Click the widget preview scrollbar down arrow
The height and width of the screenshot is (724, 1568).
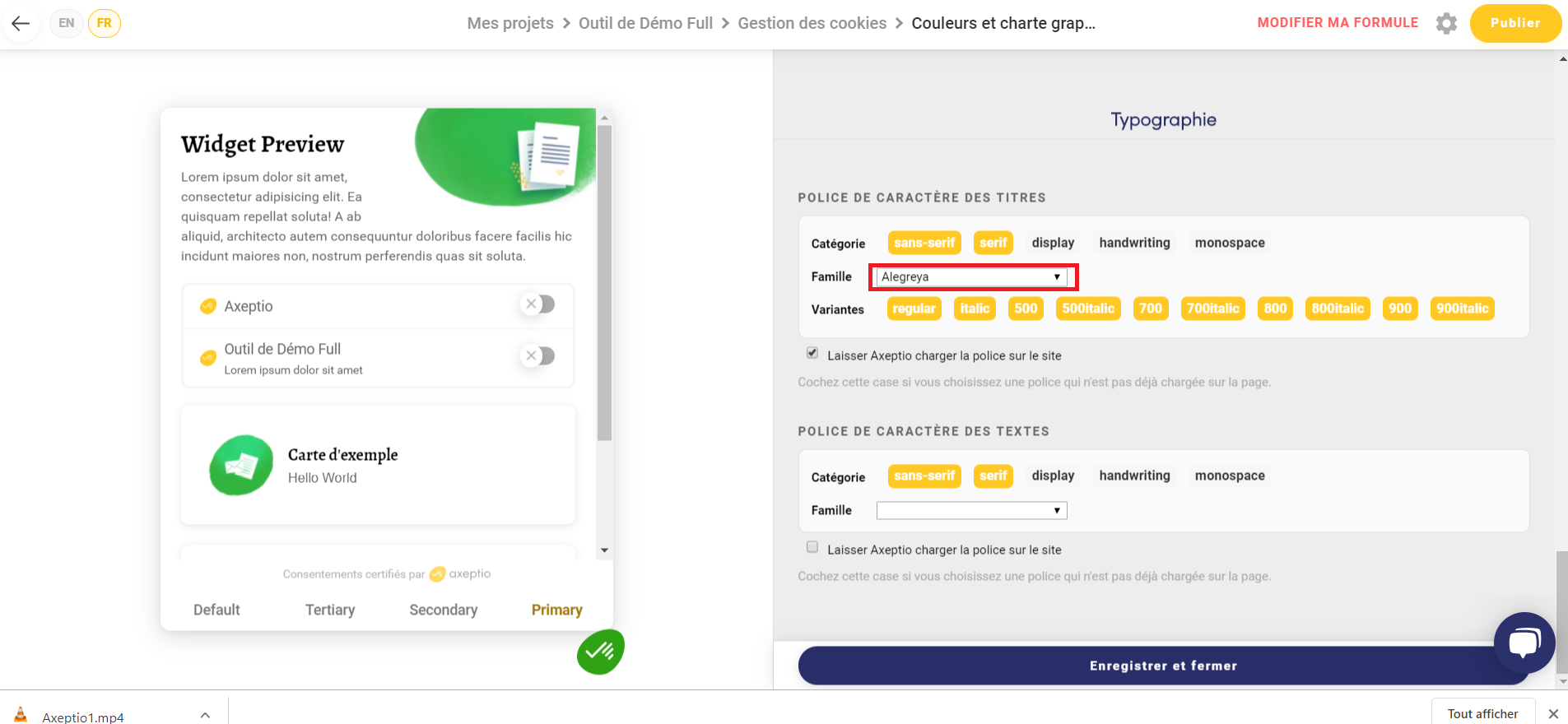pyautogui.click(x=605, y=550)
